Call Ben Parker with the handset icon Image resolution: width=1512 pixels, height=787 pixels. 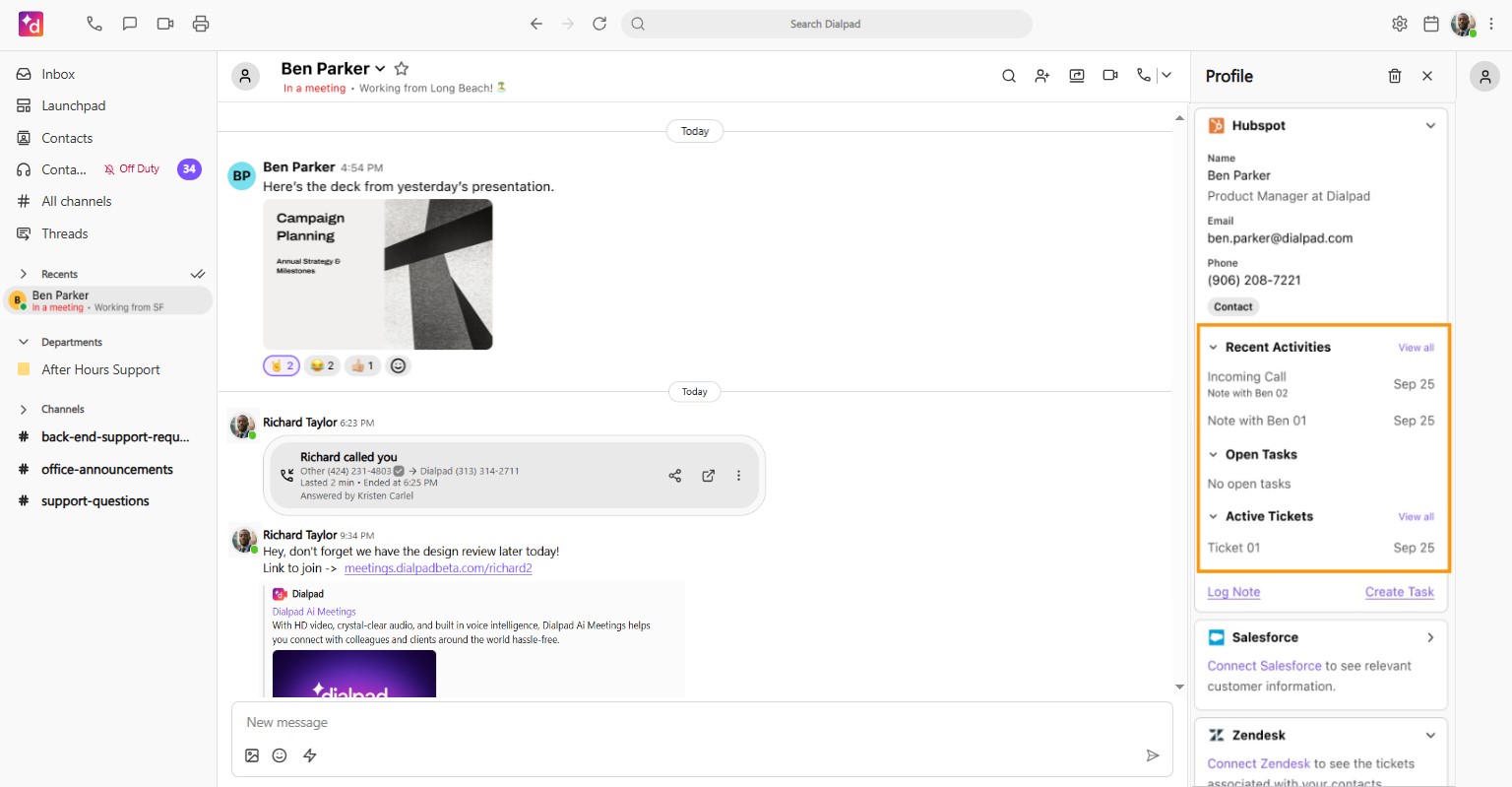tap(1143, 75)
